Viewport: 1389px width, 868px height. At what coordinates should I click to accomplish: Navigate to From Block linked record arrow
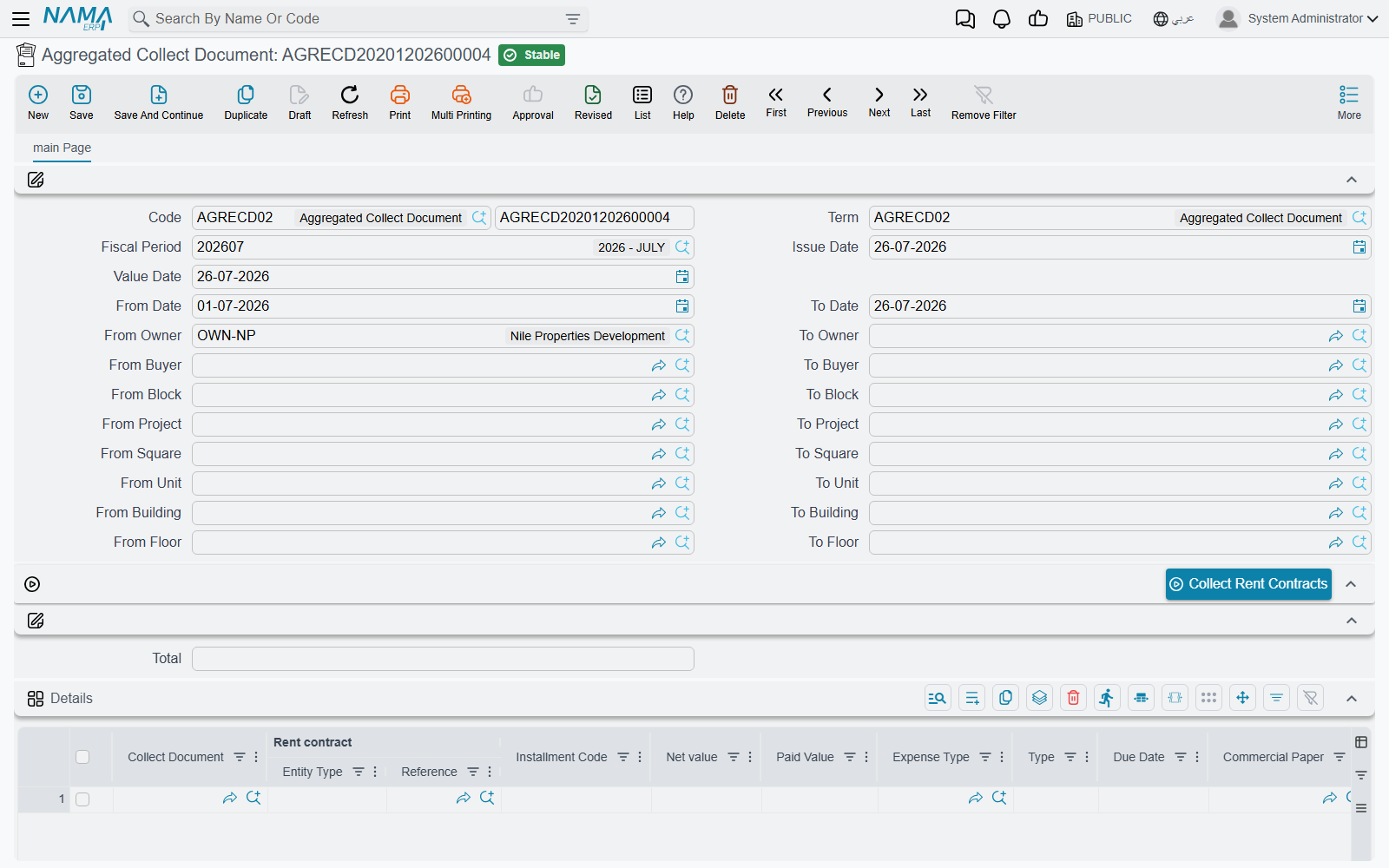(x=659, y=395)
